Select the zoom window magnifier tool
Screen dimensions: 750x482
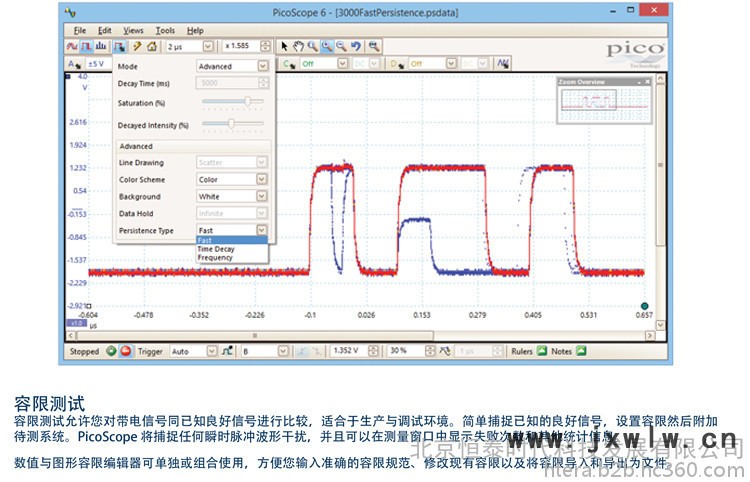click(312, 46)
